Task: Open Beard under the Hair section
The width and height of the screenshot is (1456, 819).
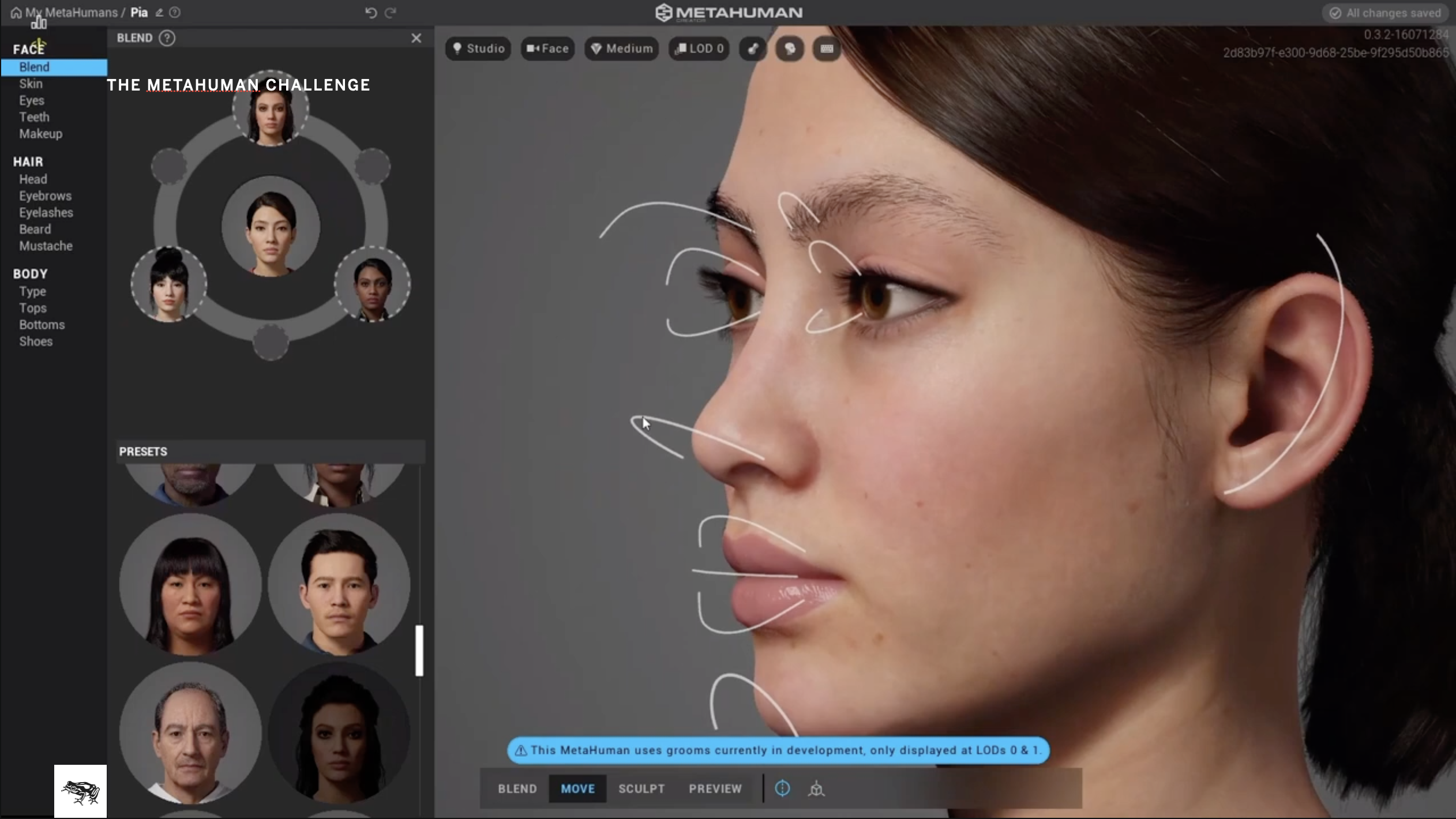Action: (x=35, y=230)
